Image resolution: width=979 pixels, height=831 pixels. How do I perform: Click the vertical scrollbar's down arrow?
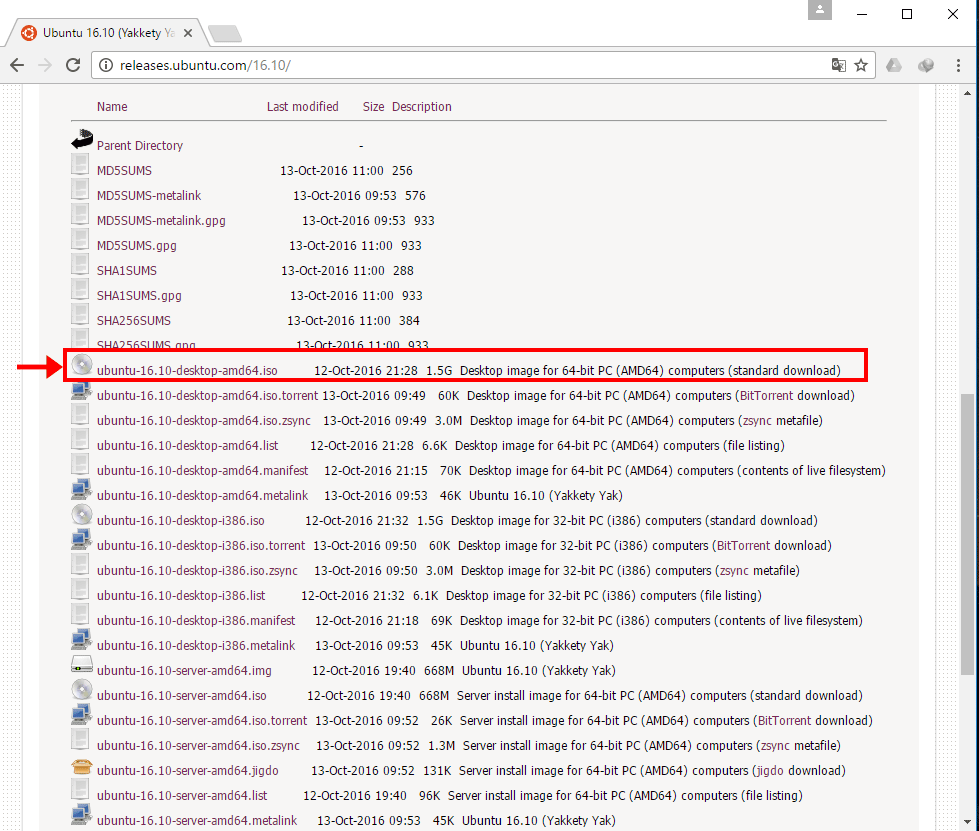[968, 822]
